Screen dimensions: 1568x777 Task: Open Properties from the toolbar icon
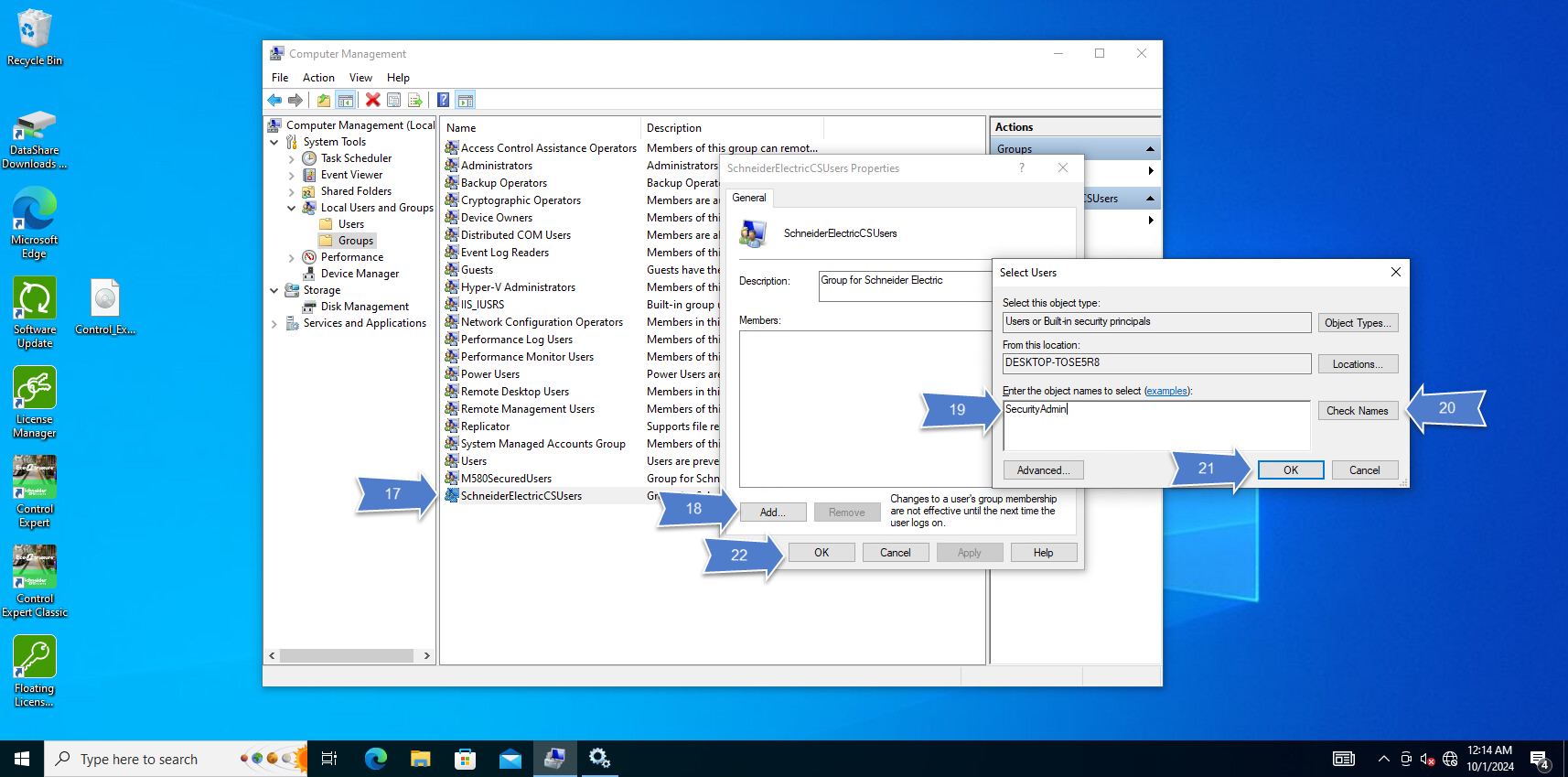click(393, 100)
